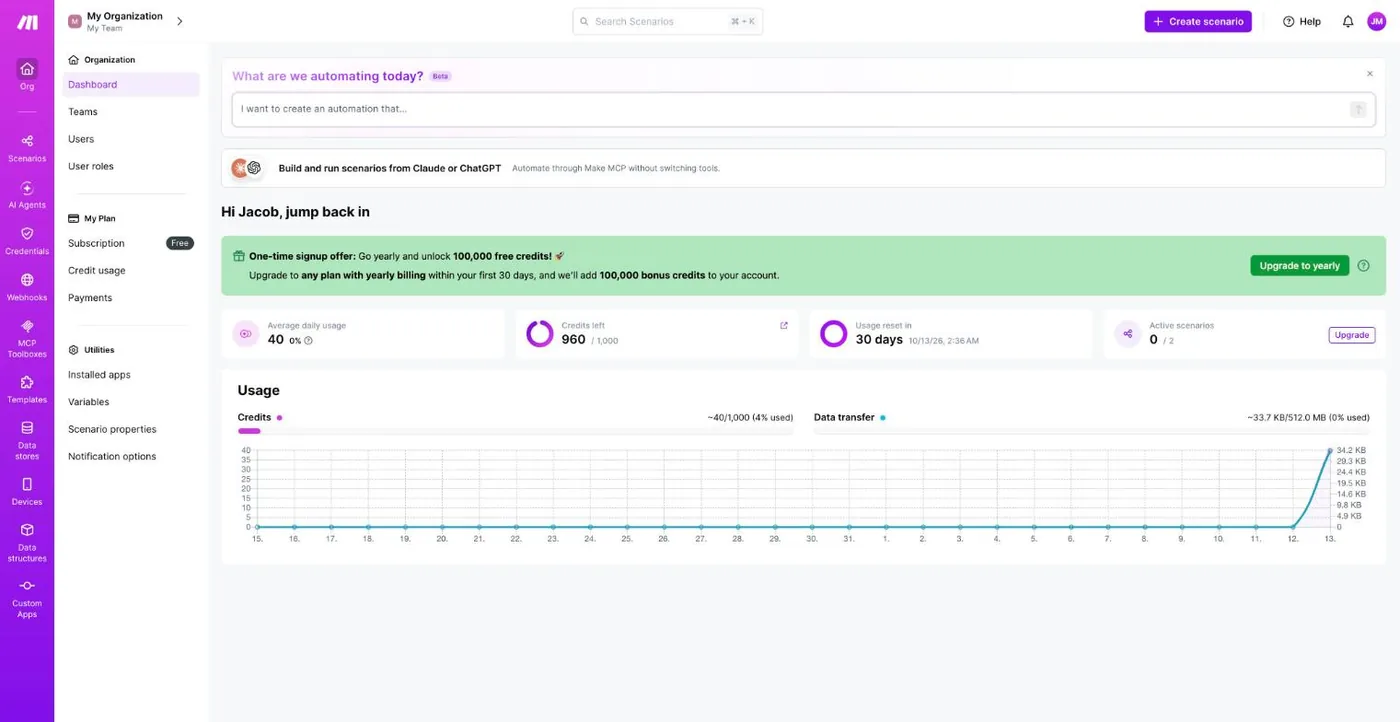Open AI Agents sidebar icon

pos(27,195)
